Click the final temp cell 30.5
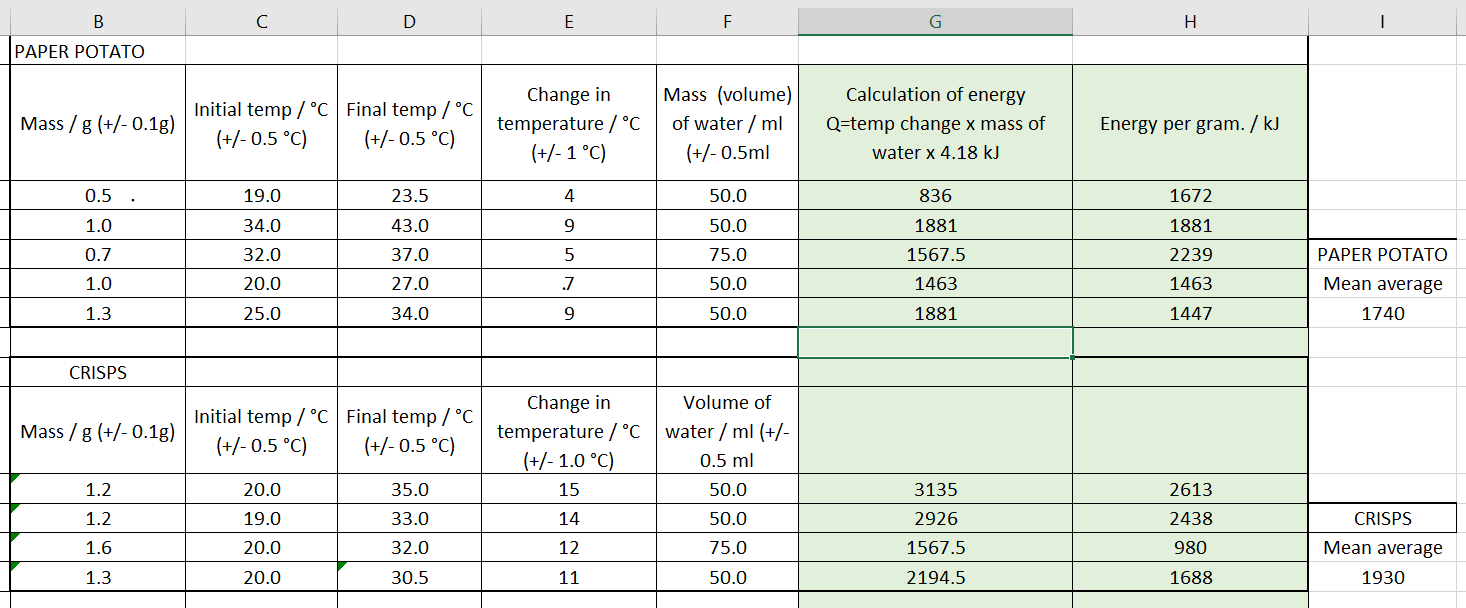The image size is (1466, 608). [409, 577]
